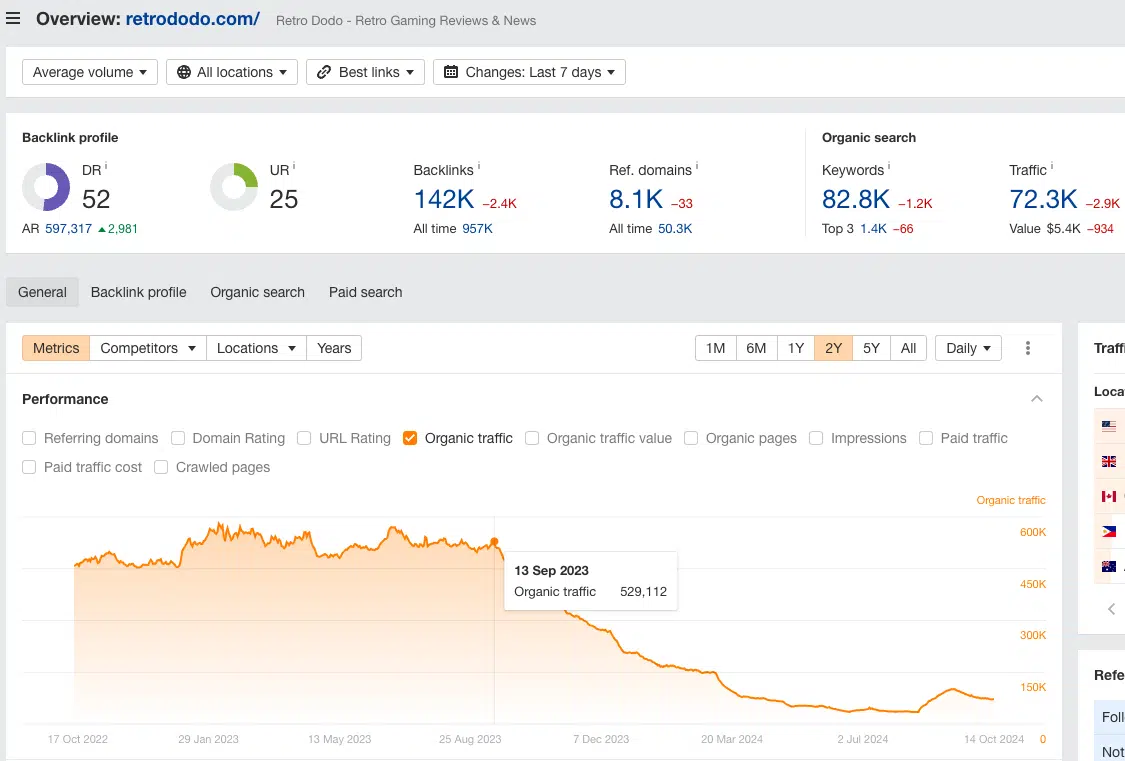
Task: Open the Average volume dropdown
Action: click(x=89, y=71)
